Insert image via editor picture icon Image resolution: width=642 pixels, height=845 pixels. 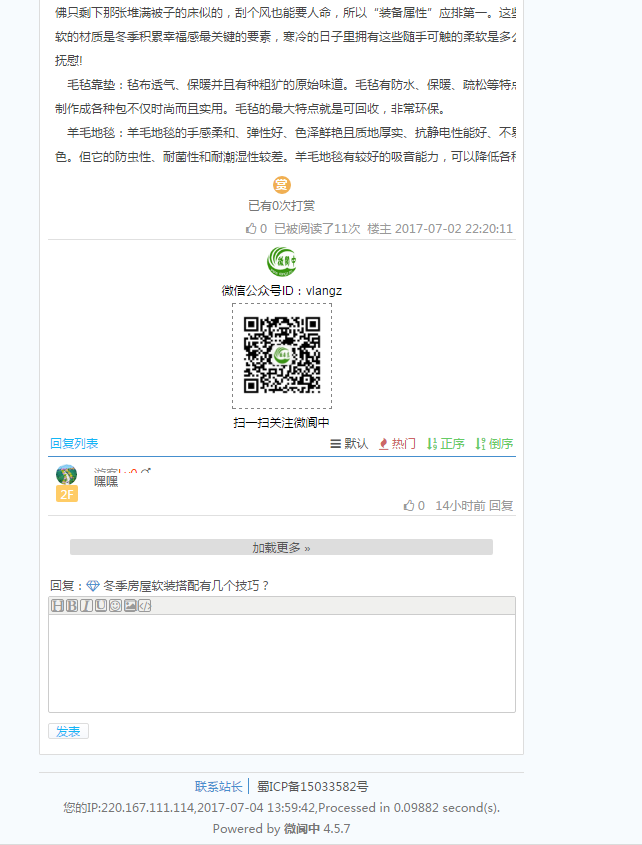coord(130,606)
